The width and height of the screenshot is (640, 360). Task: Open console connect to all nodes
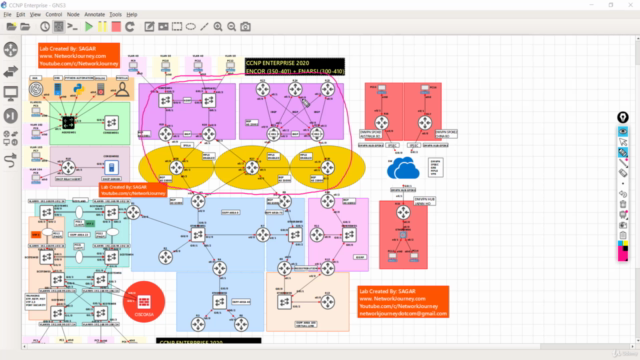pyautogui.click(x=73, y=27)
